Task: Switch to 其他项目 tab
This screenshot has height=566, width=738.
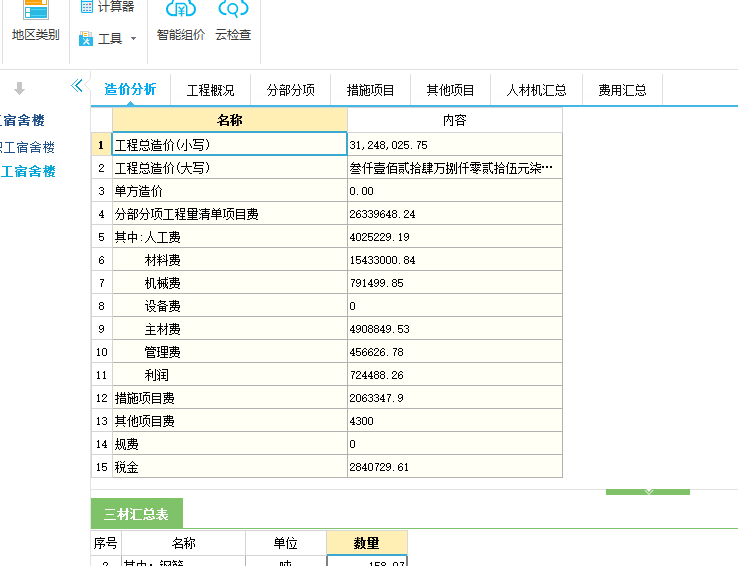Action: (x=450, y=90)
